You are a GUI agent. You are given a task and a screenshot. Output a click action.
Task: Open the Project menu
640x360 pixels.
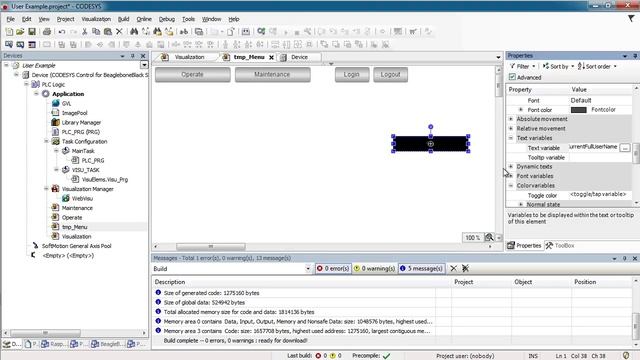pos(65,19)
